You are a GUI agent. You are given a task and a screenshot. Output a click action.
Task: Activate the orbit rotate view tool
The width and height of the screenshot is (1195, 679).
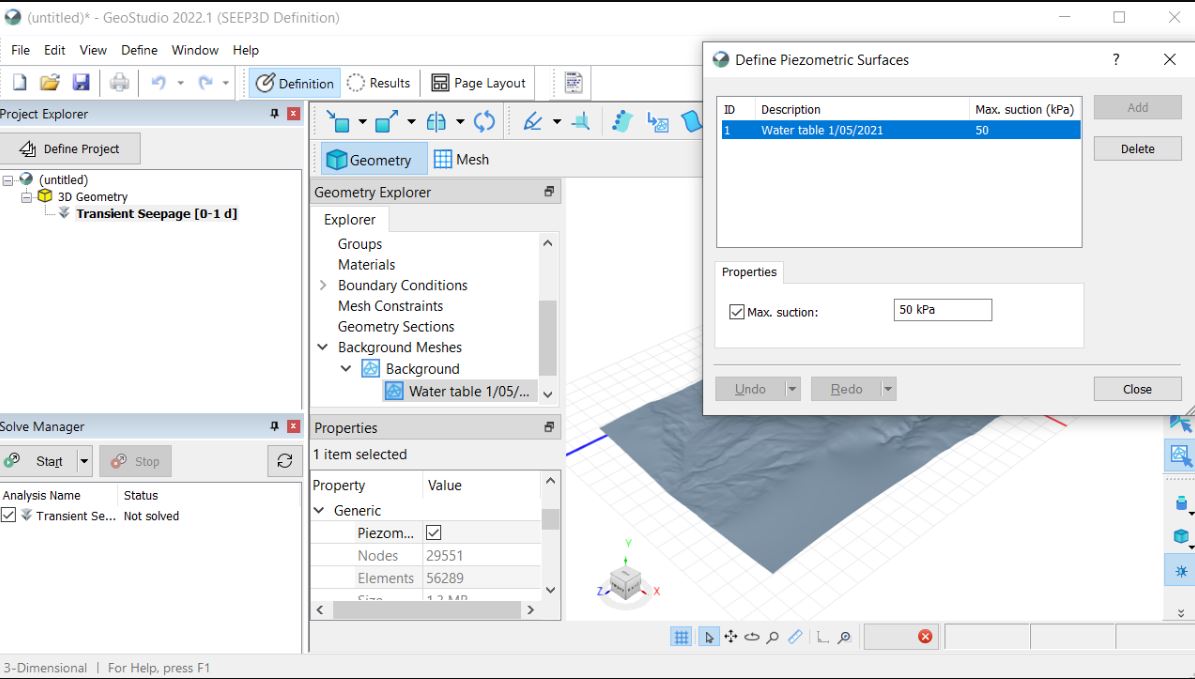(751, 637)
